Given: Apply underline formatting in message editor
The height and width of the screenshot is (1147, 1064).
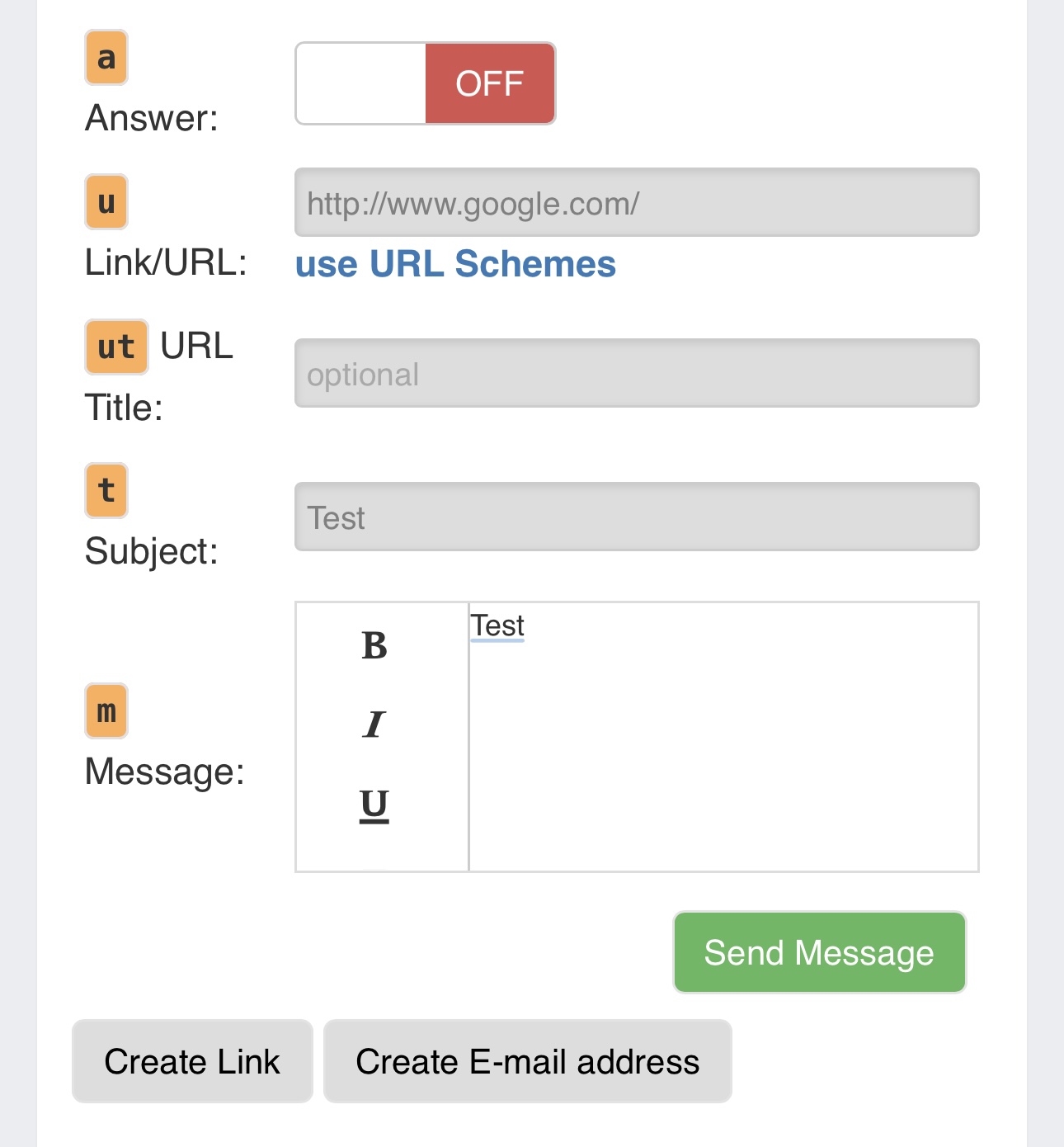Looking at the screenshot, I should pos(374,805).
